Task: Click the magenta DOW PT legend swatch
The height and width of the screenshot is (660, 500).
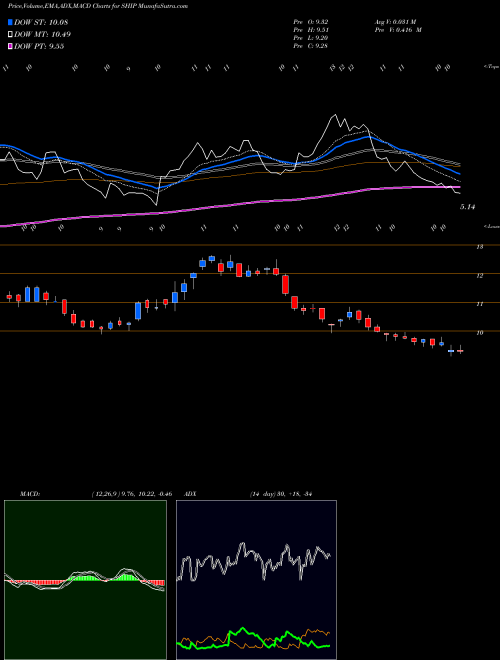Action: (10, 46)
